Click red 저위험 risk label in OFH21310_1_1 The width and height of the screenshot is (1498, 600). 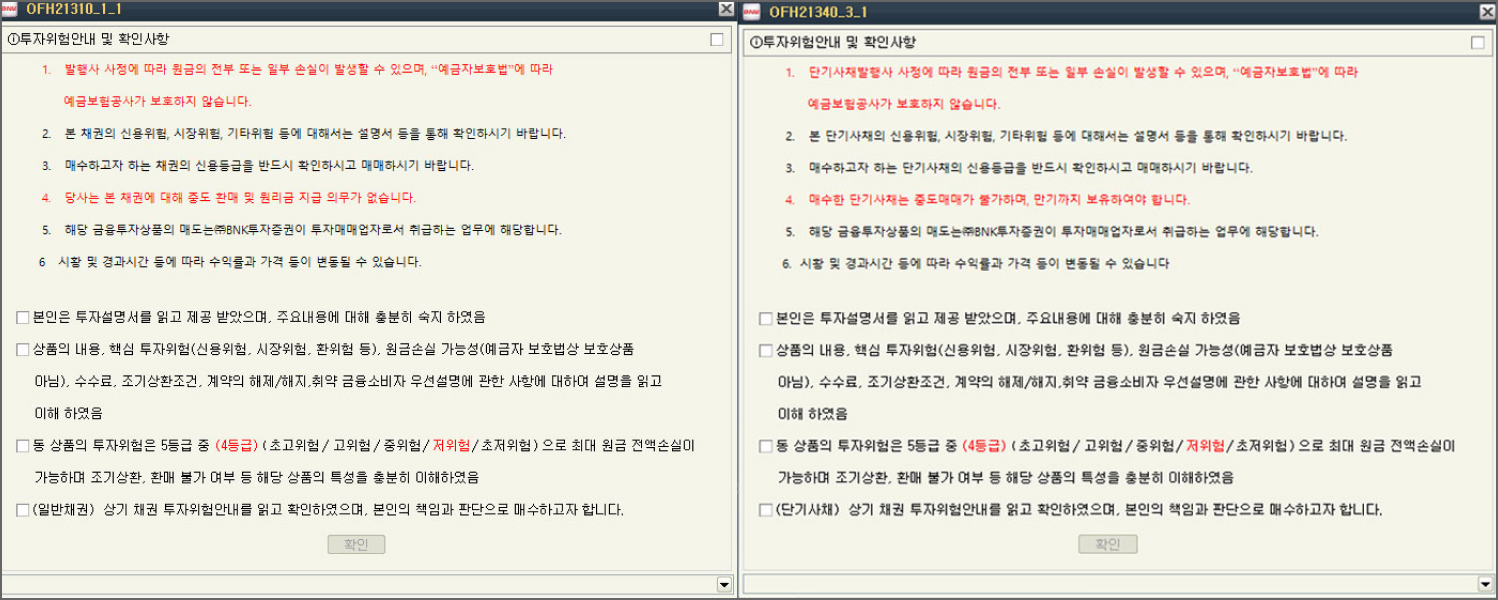point(453,446)
